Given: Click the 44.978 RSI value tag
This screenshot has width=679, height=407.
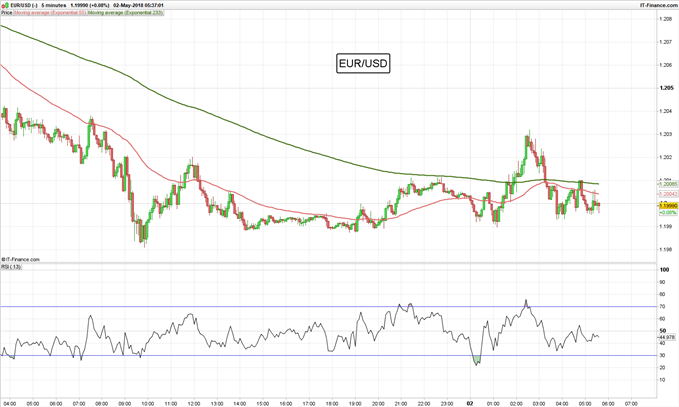Looking at the screenshot, I should (668, 337).
